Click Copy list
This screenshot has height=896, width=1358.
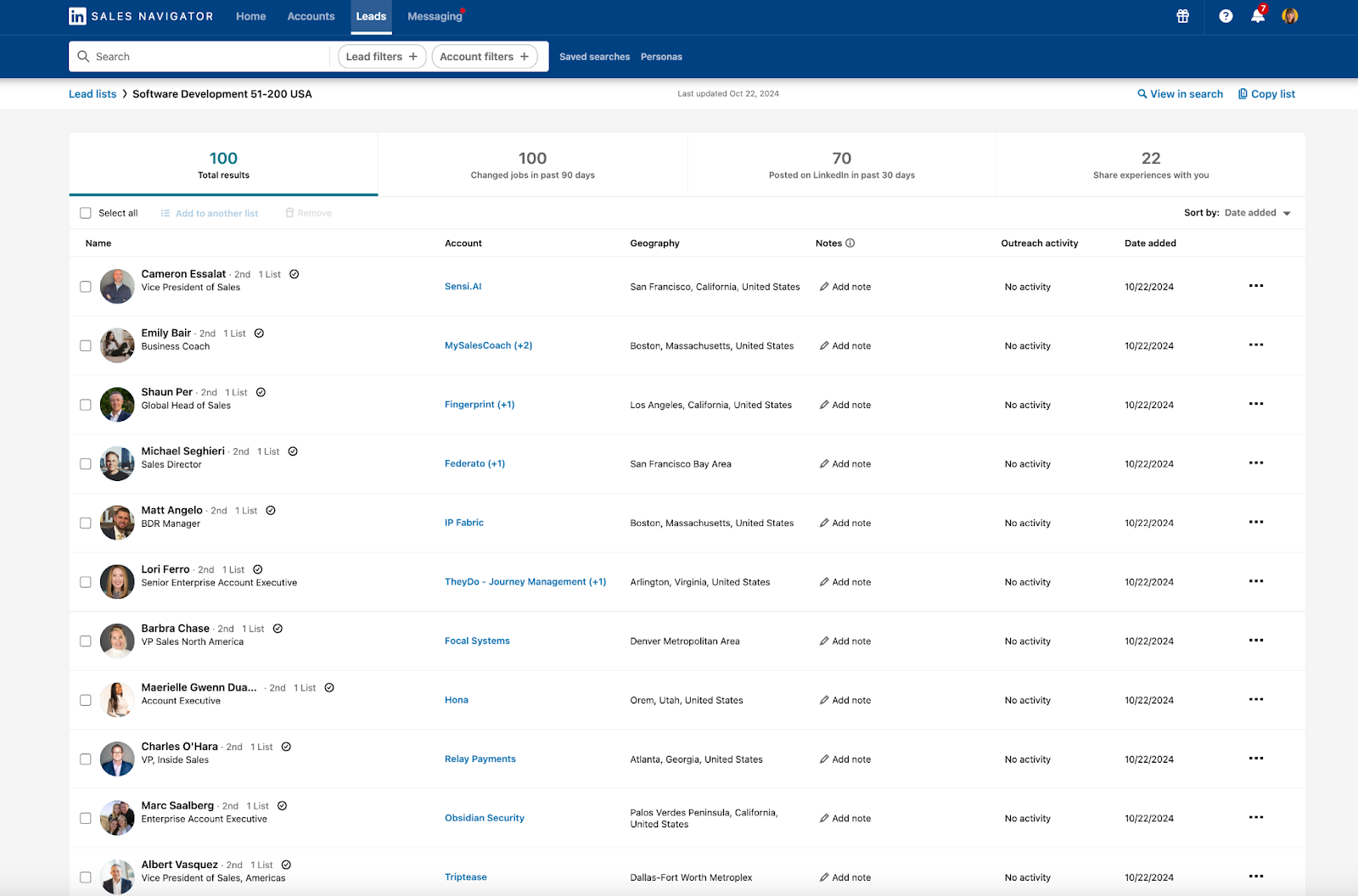(x=1266, y=94)
